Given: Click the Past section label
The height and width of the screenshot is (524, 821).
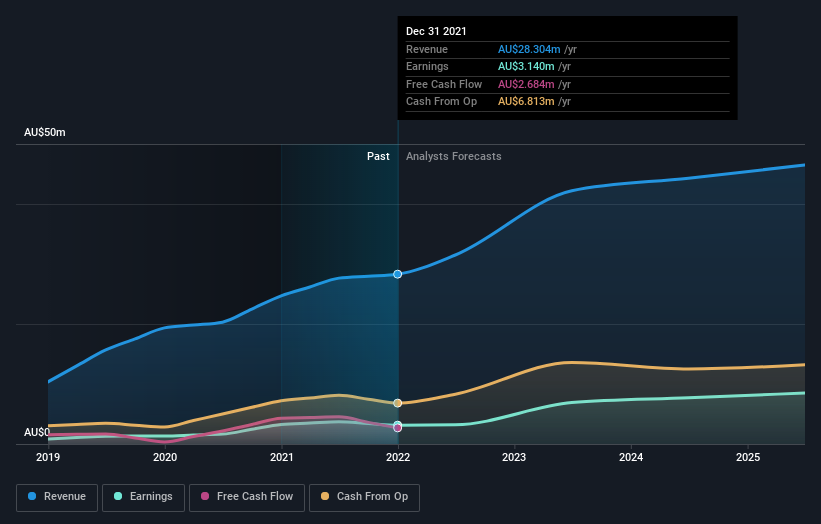Looking at the screenshot, I should click(378, 156).
